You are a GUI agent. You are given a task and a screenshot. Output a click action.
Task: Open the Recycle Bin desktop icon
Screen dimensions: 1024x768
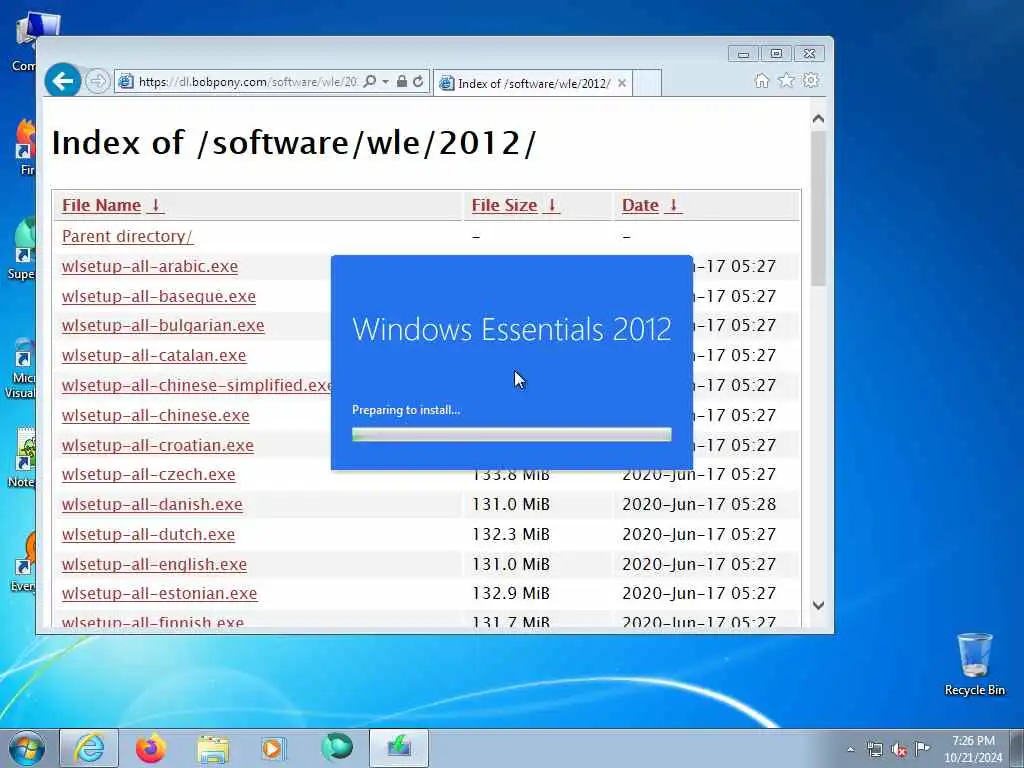(x=974, y=664)
